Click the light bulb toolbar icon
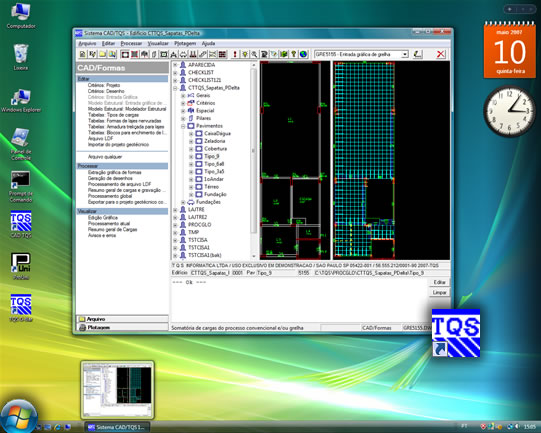 (x=245, y=54)
